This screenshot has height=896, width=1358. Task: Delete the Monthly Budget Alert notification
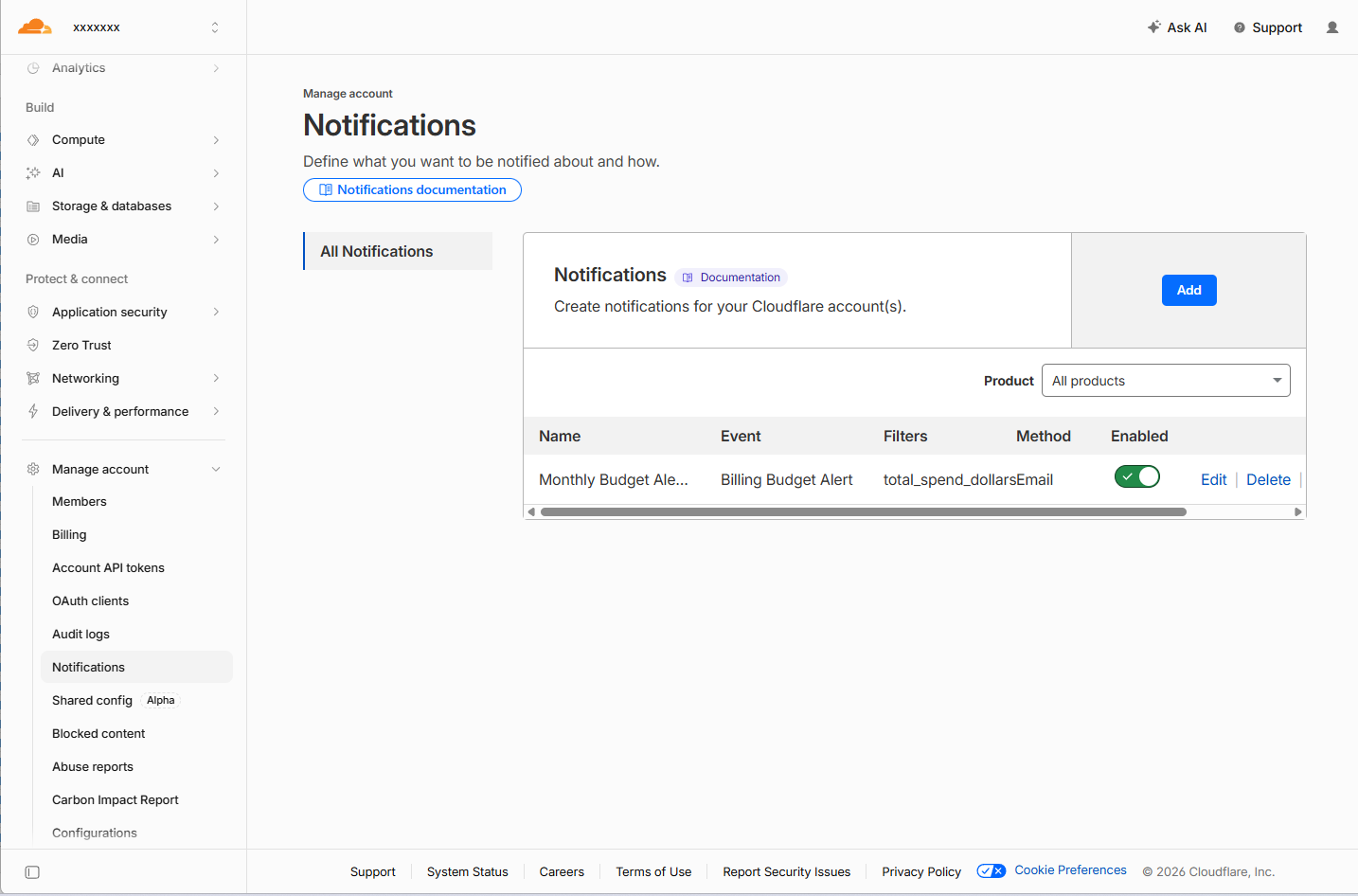1268,480
